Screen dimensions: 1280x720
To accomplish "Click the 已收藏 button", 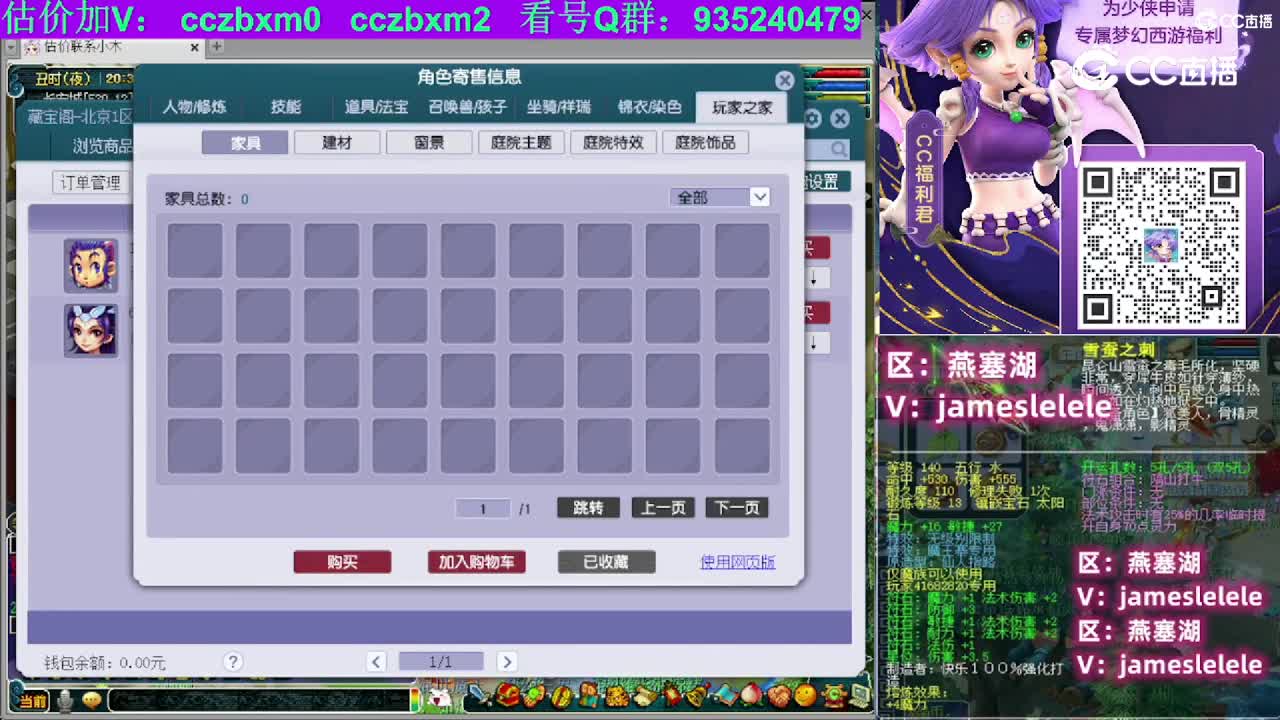I will coord(606,562).
